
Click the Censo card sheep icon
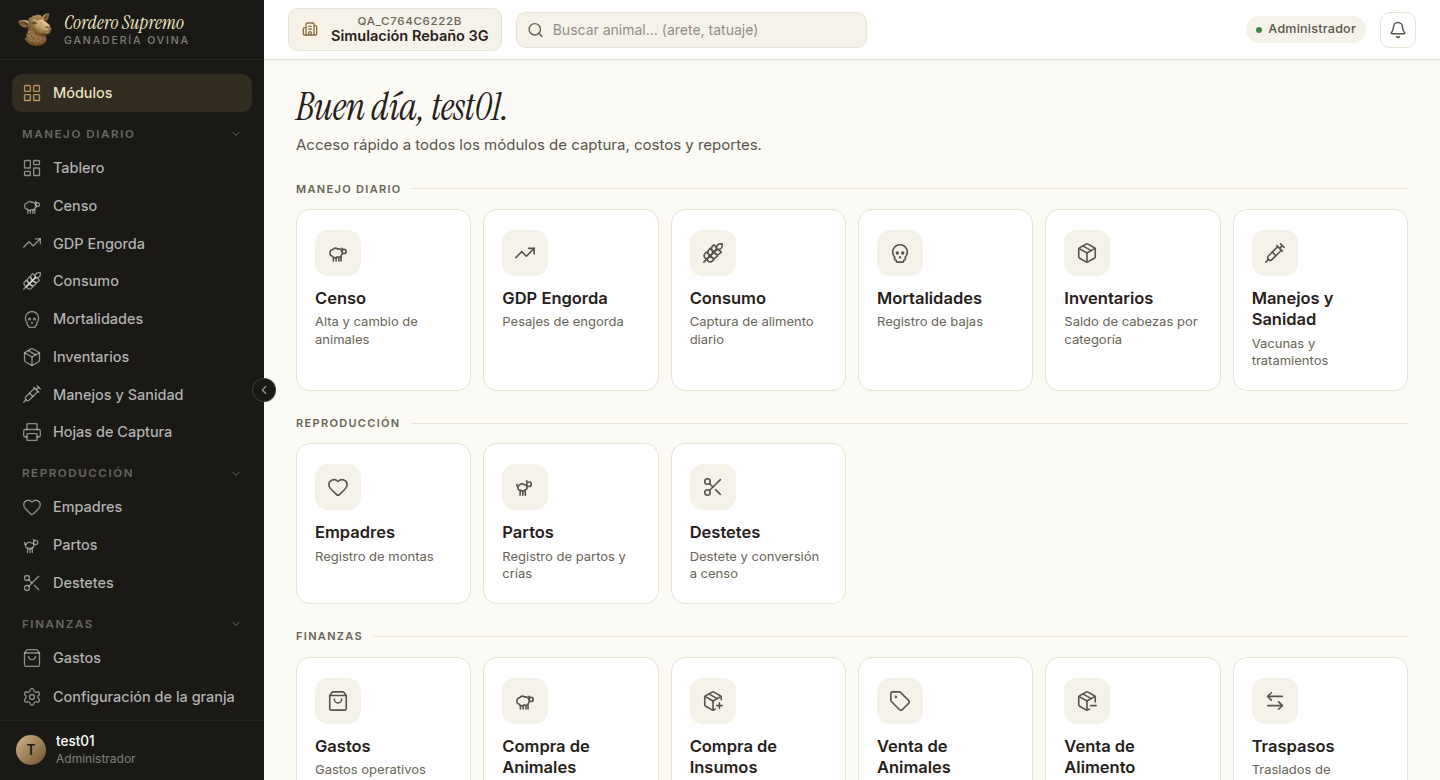pos(338,253)
